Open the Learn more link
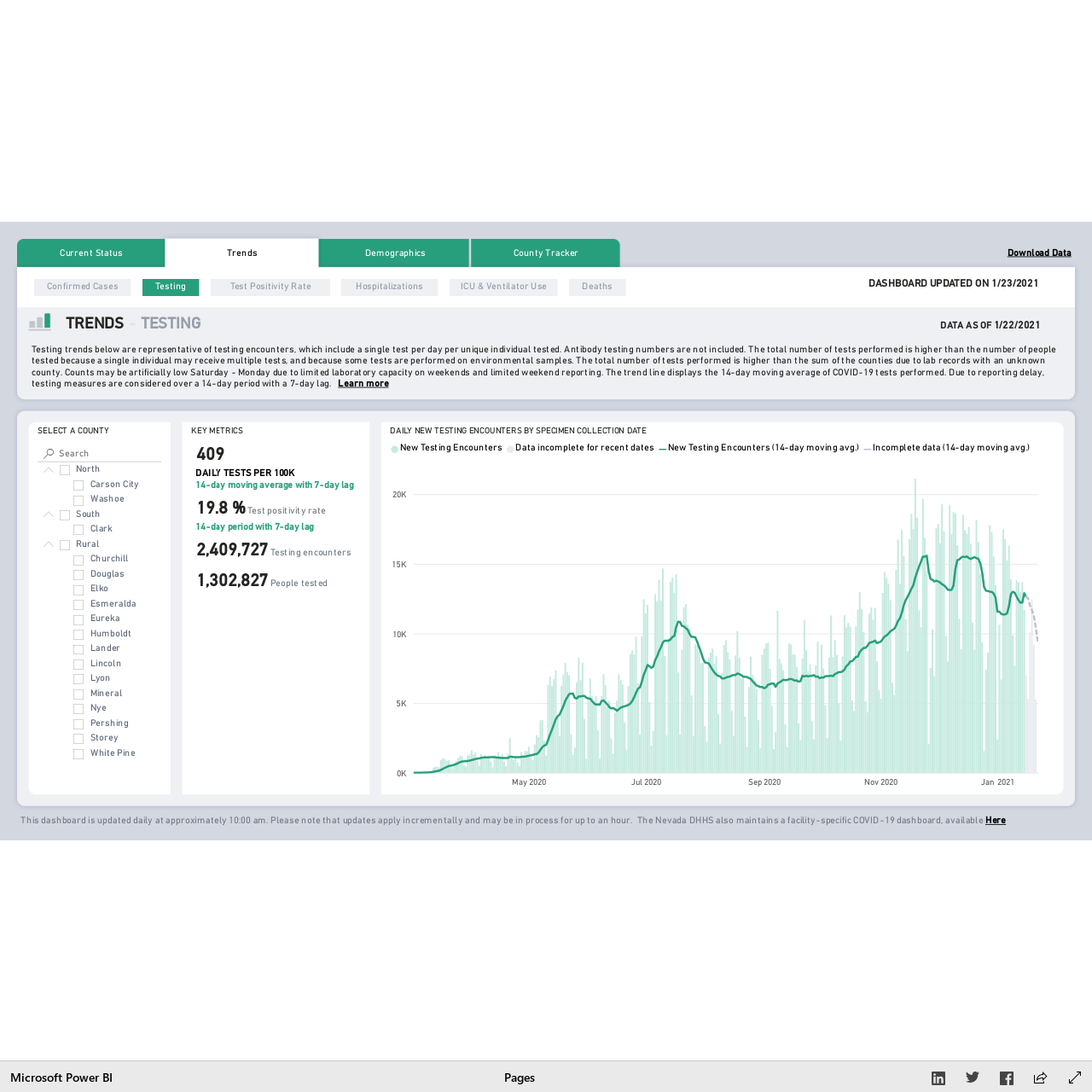The height and width of the screenshot is (1092, 1092). pyautogui.click(x=363, y=384)
